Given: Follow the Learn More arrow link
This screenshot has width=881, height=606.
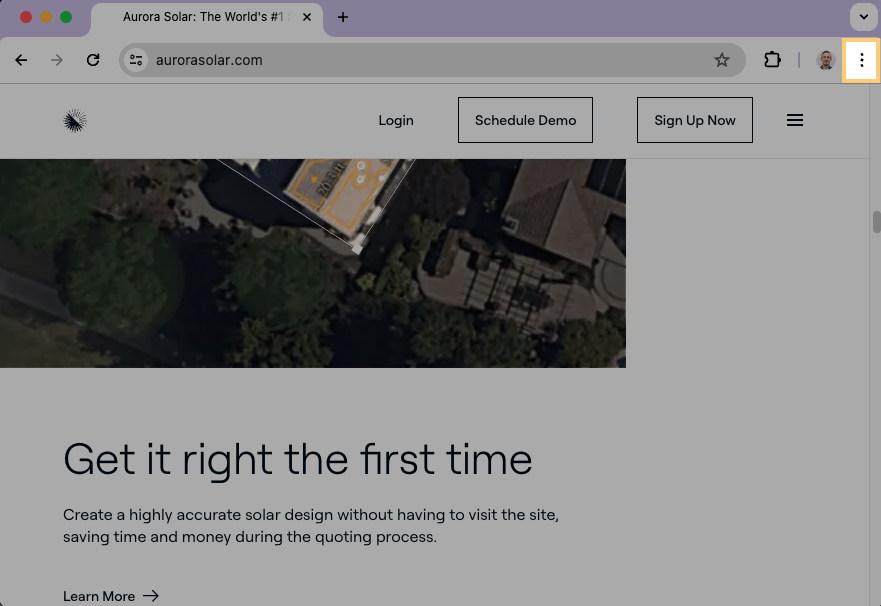Looking at the screenshot, I should coord(111,595).
